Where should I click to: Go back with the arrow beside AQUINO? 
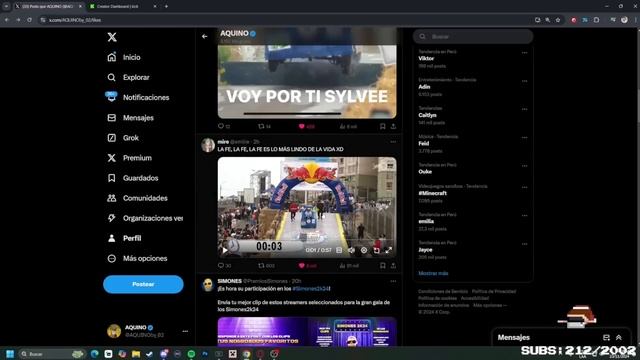(204, 36)
